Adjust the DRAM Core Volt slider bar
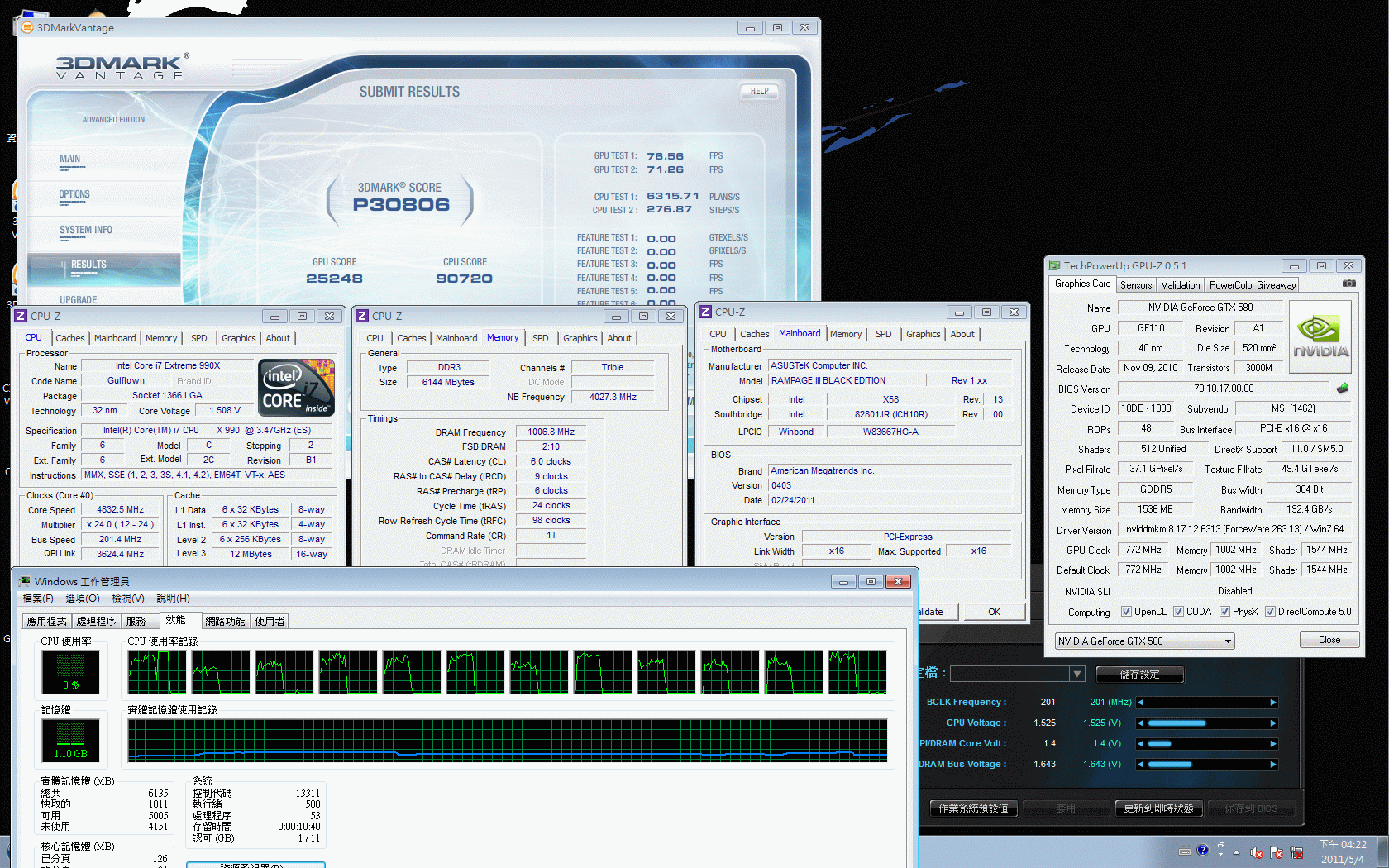 pyautogui.click(x=1206, y=744)
